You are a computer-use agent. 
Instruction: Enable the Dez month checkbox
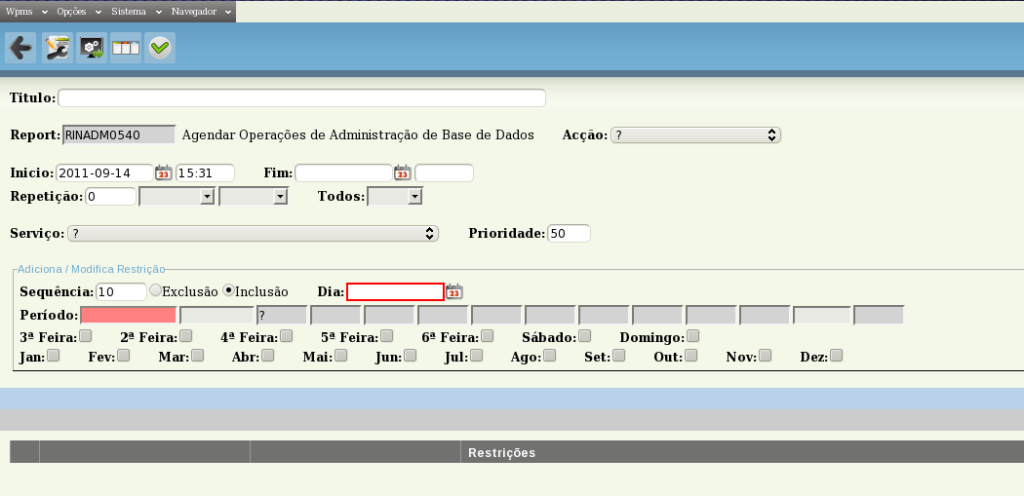click(837, 356)
